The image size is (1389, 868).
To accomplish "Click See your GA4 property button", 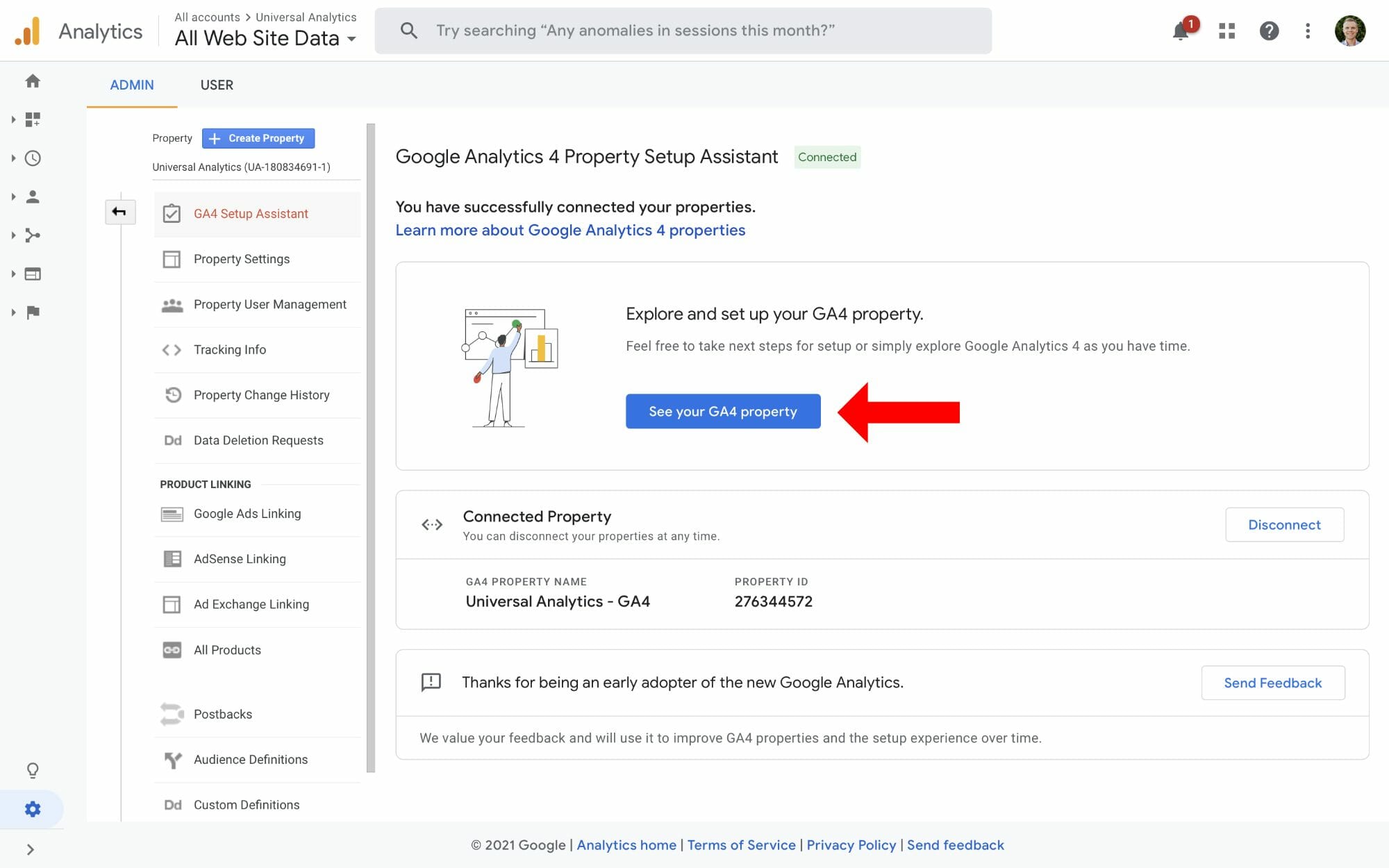I will 723,411.
